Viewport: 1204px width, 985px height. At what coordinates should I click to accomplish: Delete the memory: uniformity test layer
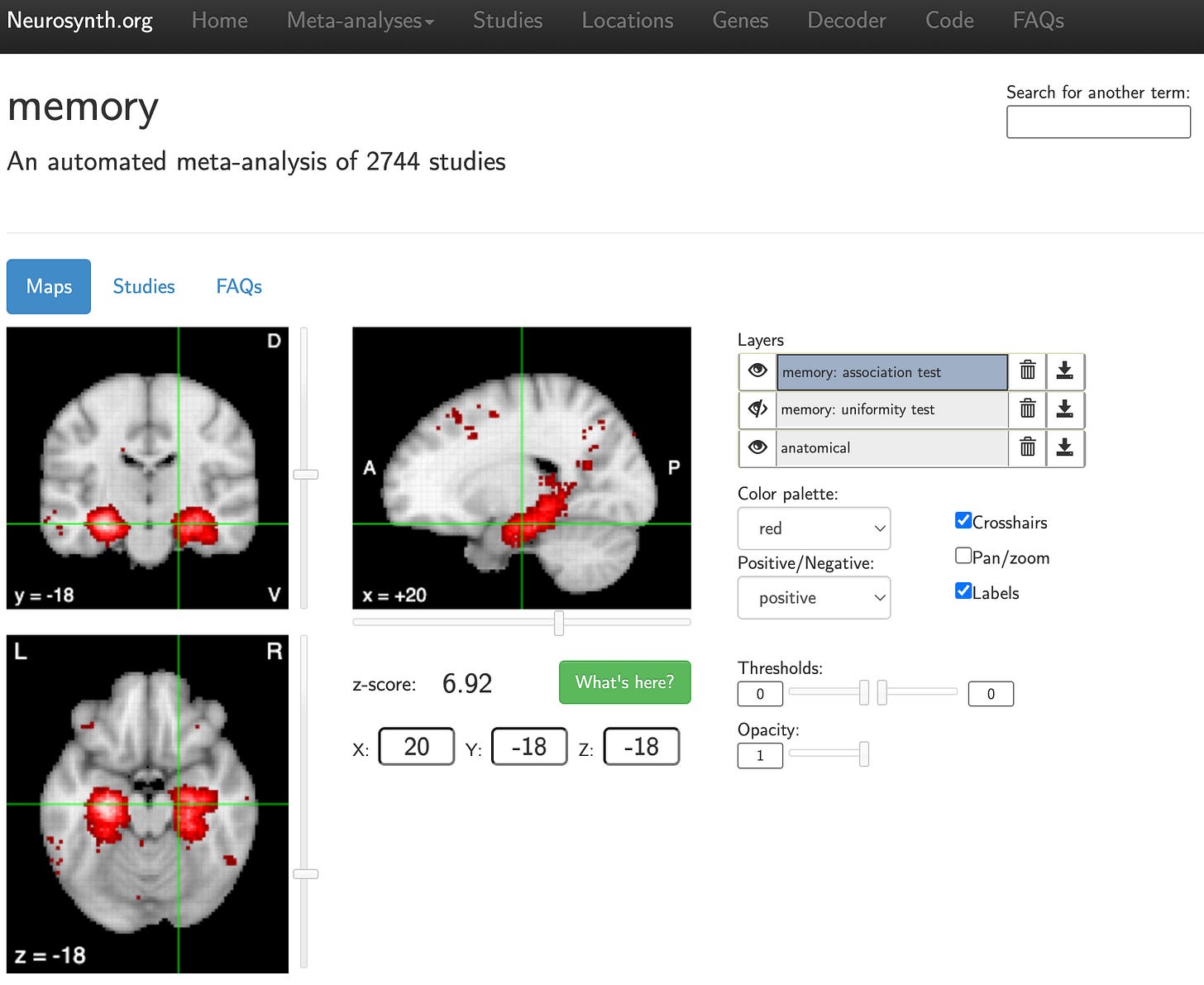point(1027,409)
